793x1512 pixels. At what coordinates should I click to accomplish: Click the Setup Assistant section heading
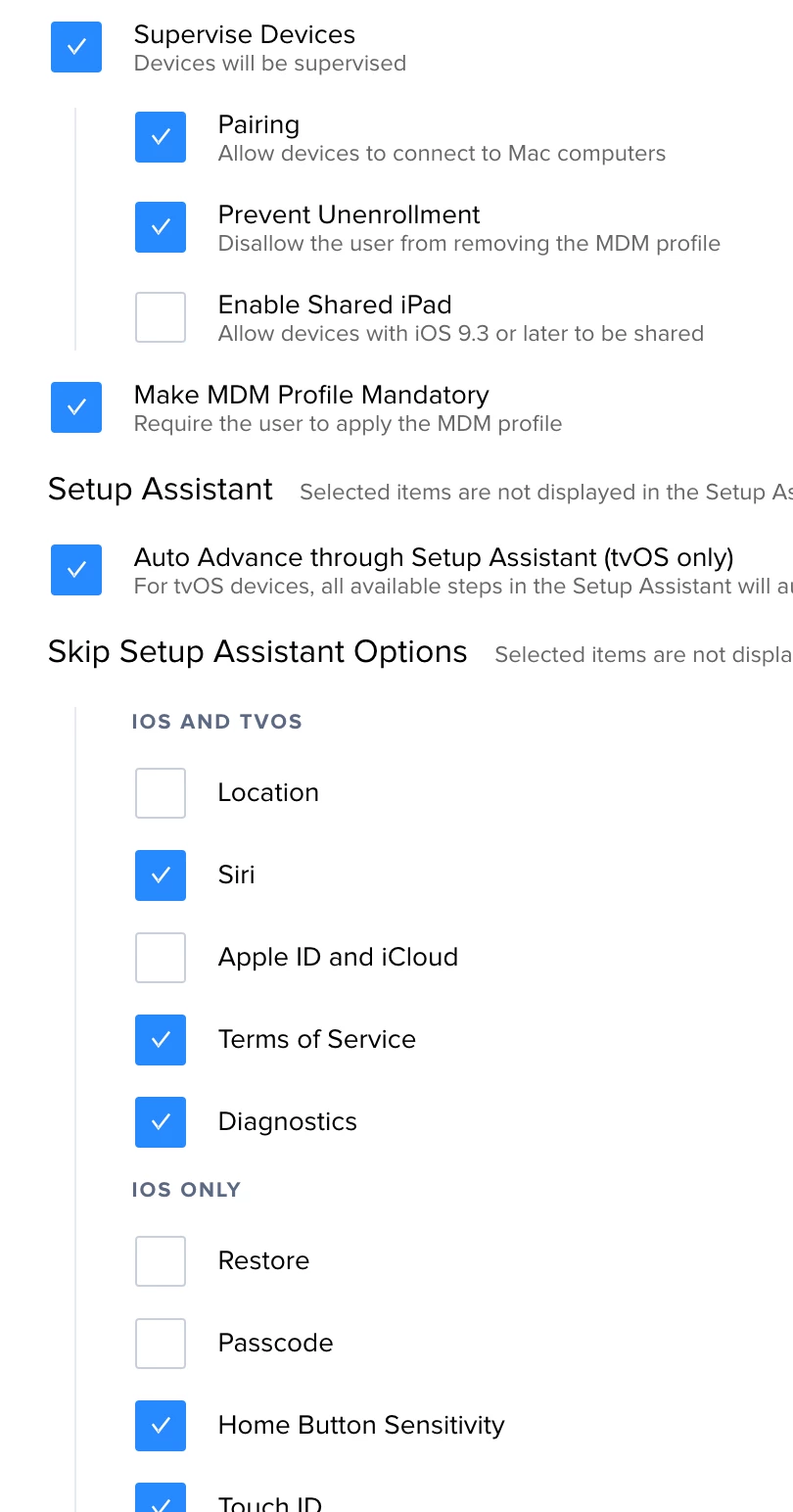click(161, 490)
